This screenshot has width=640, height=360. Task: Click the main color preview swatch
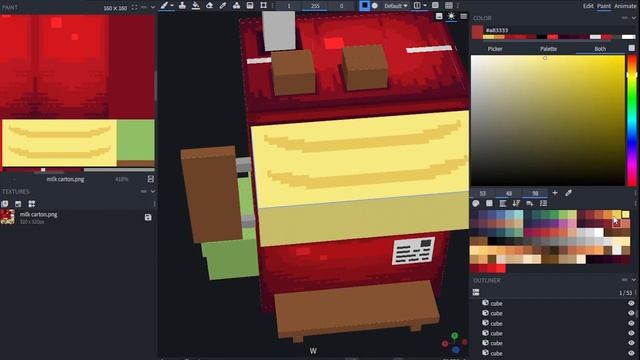[x=477, y=32]
